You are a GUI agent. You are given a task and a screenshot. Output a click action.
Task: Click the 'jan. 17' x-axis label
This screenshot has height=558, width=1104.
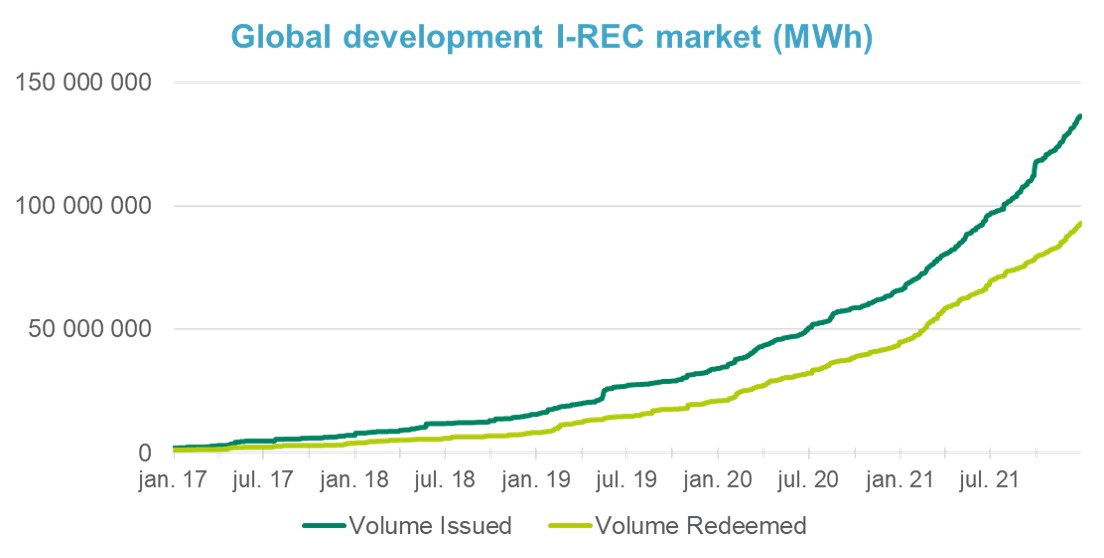click(x=173, y=480)
